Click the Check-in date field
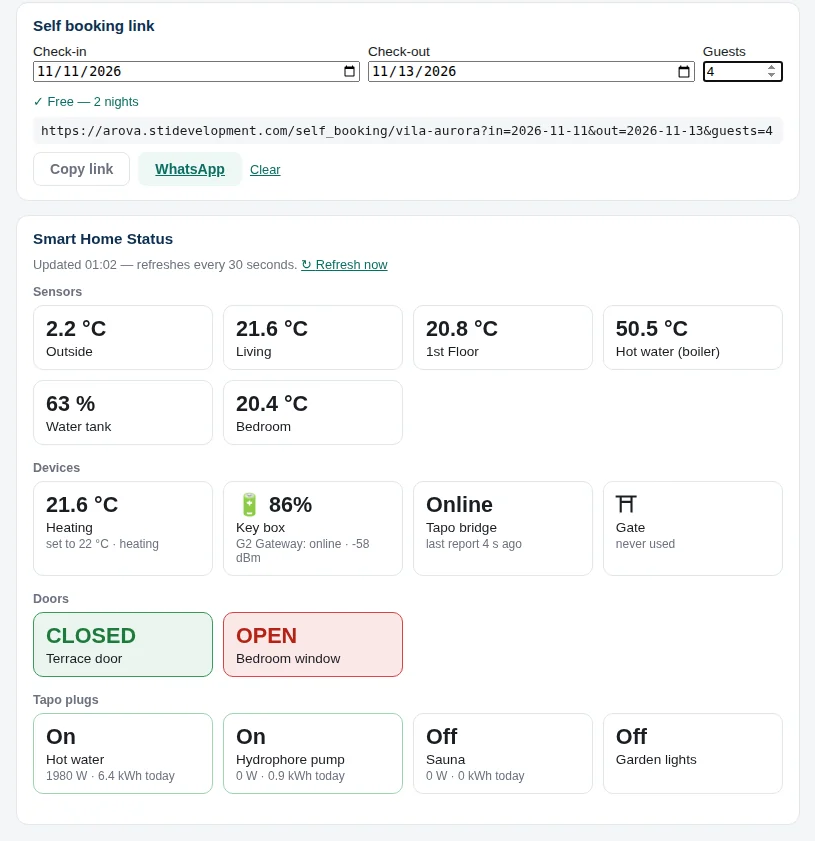The image size is (815, 841). click(196, 71)
